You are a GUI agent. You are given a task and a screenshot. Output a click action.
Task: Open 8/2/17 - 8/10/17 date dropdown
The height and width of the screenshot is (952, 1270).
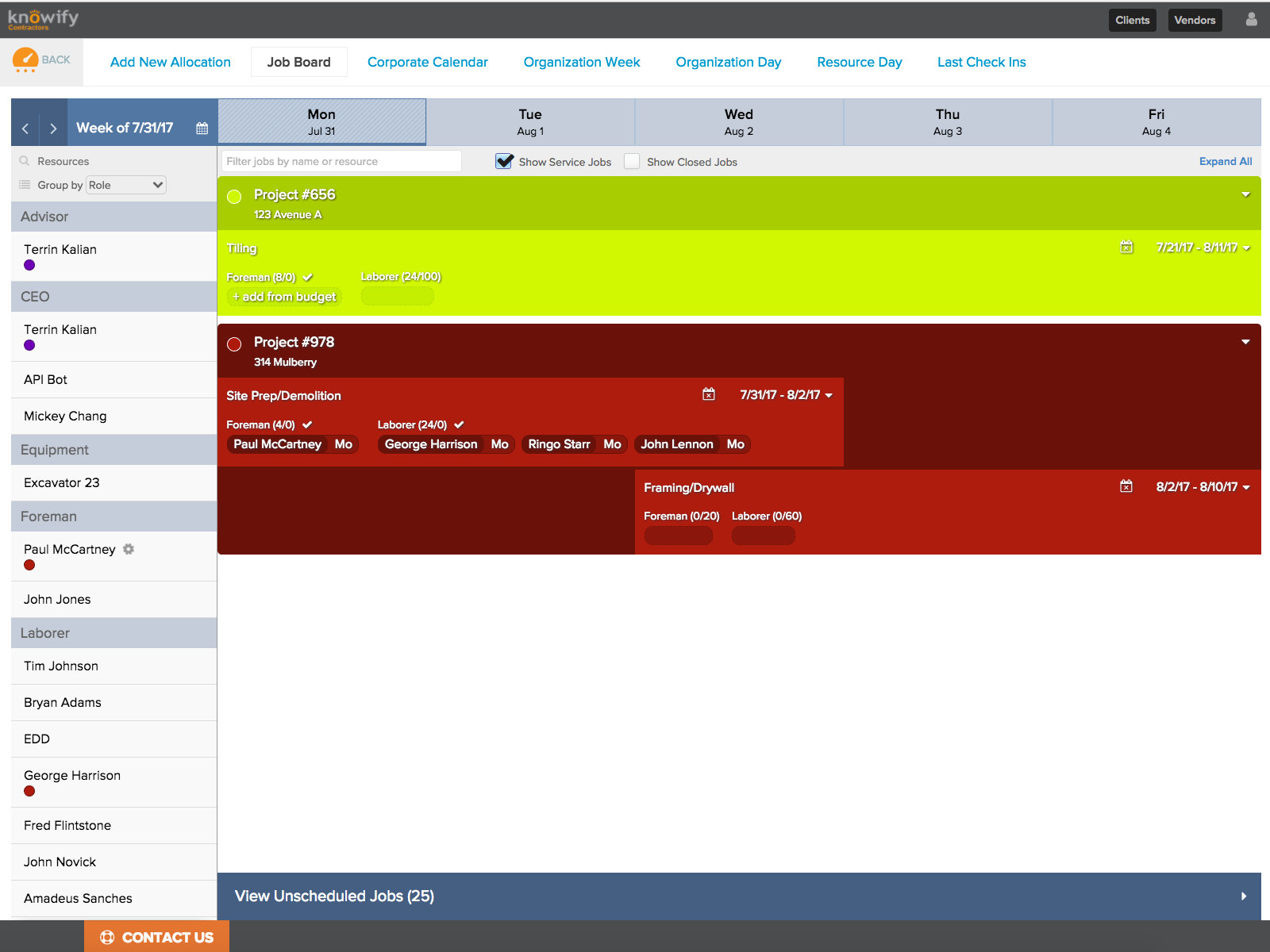(x=1203, y=487)
